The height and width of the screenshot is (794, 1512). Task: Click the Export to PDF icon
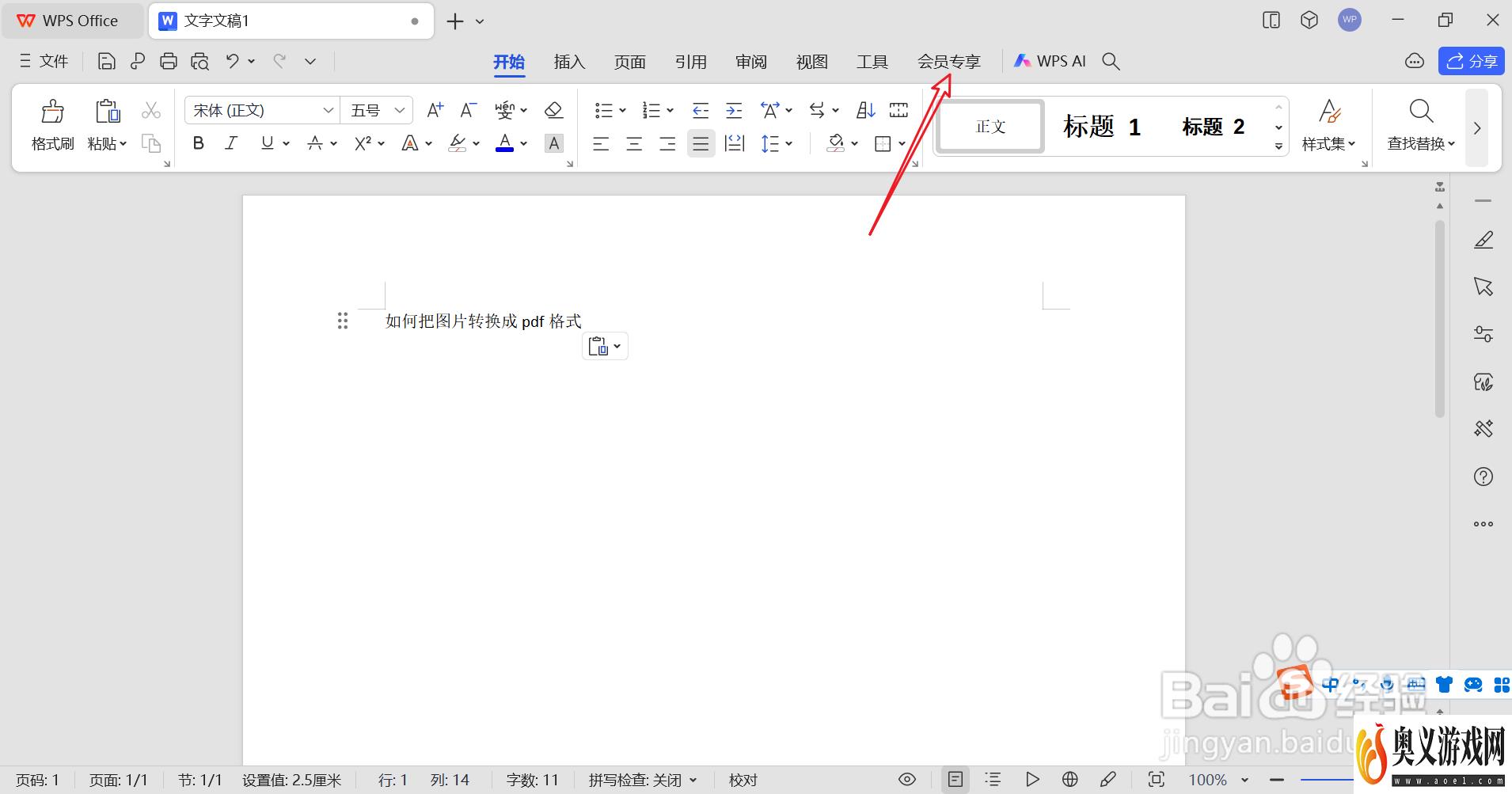[138, 61]
